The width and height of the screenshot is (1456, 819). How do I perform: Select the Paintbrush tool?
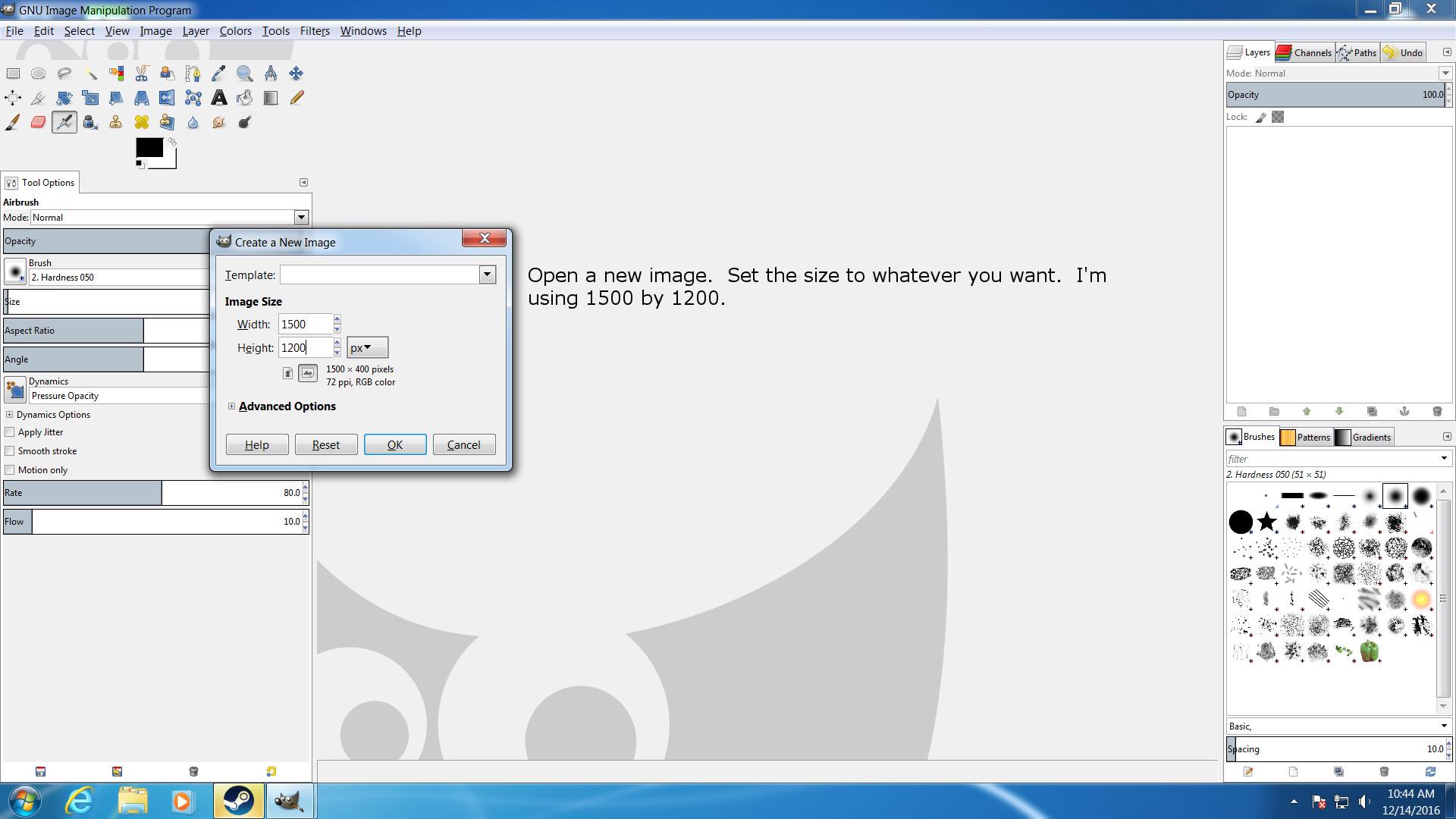point(13,123)
